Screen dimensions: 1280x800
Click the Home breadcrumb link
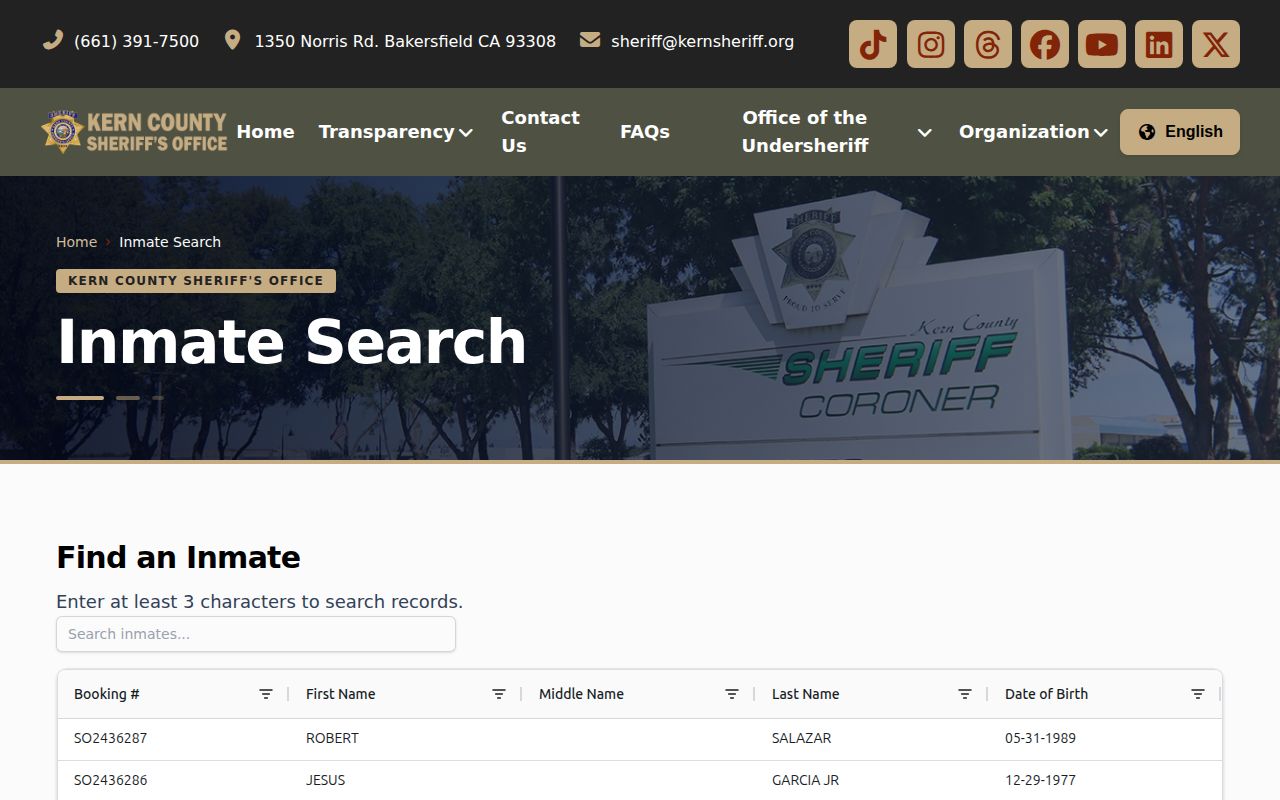click(76, 242)
